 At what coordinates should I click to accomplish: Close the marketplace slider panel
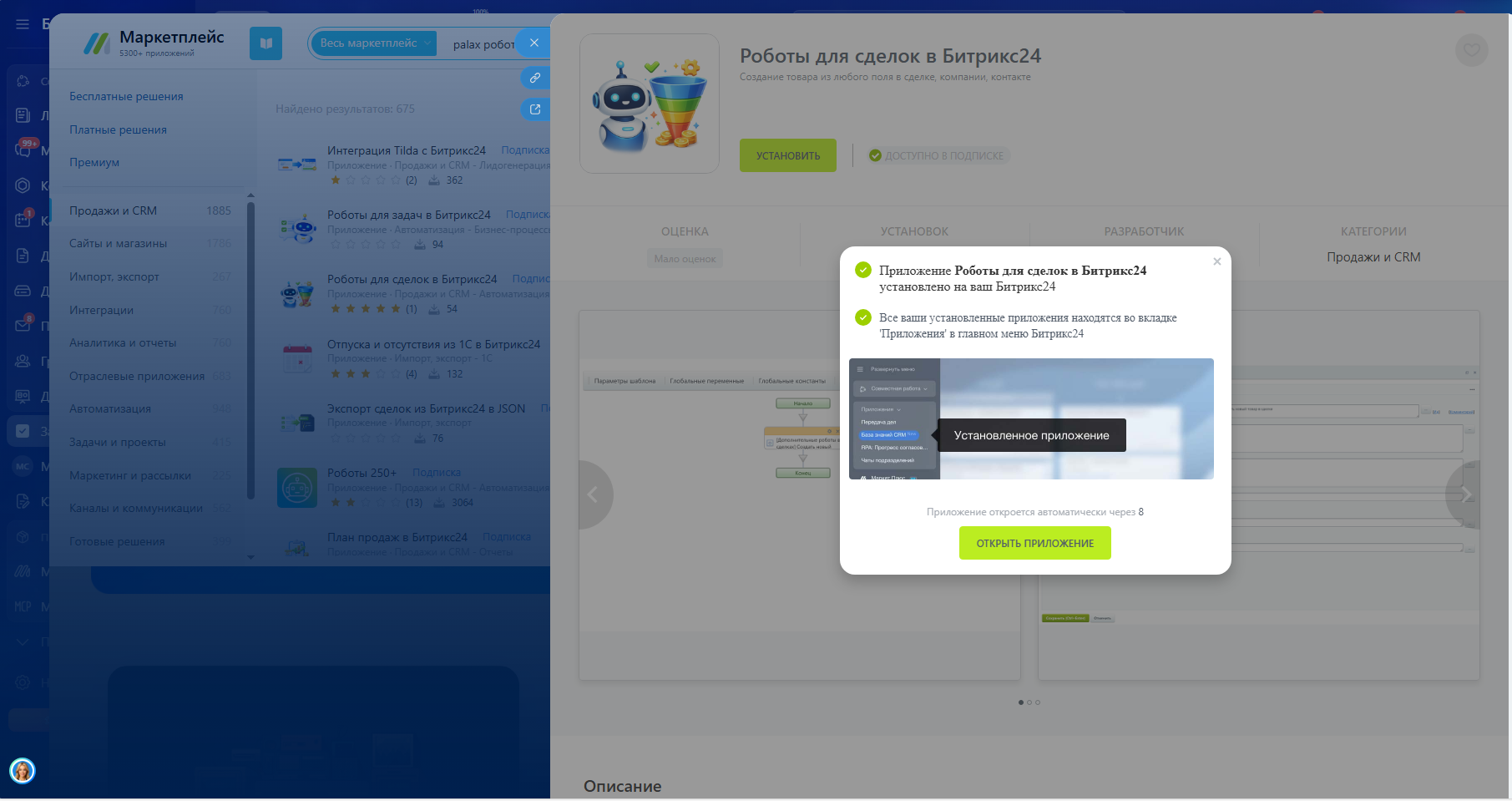click(x=533, y=43)
